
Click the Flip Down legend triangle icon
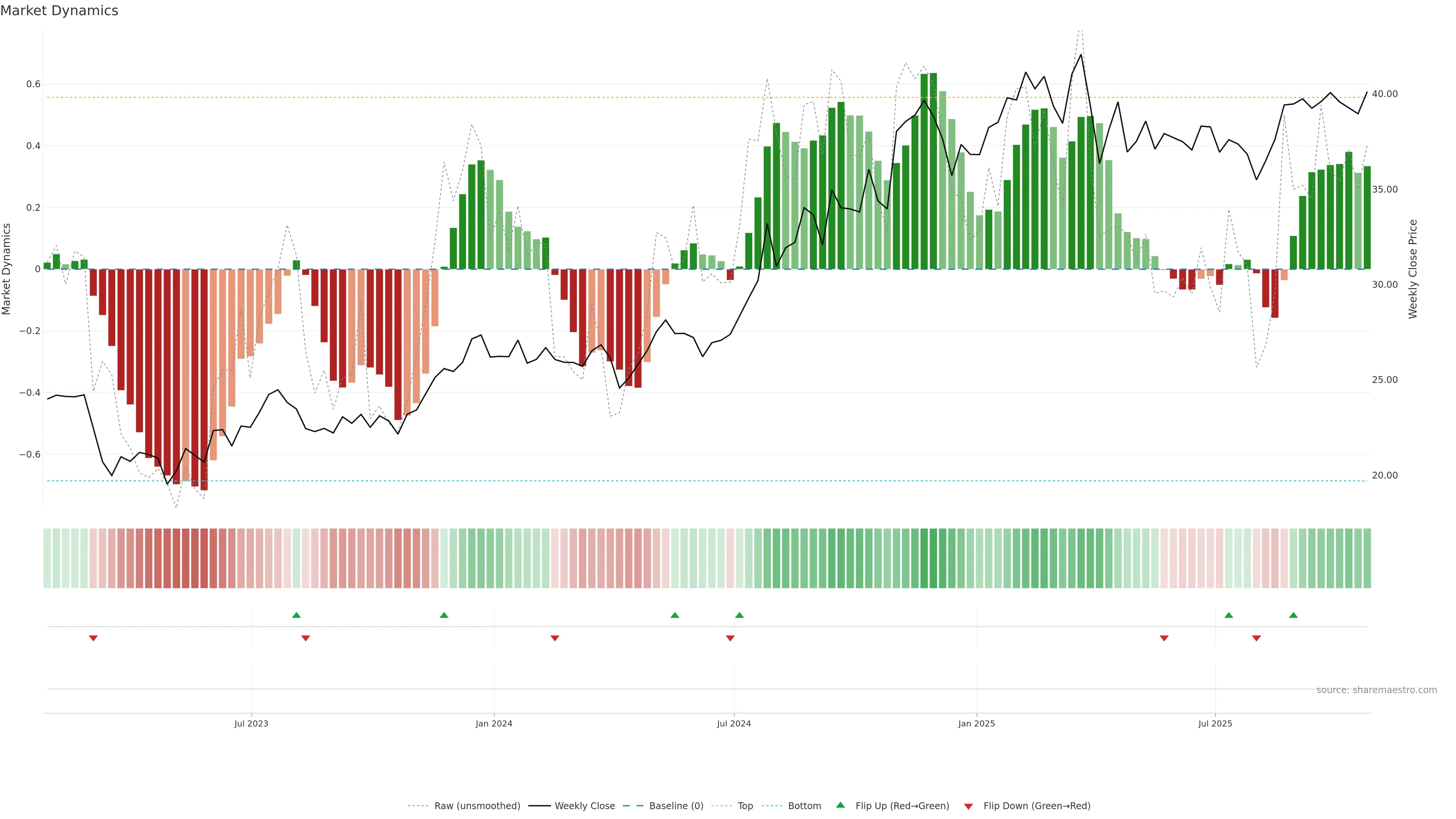pos(968,806)
